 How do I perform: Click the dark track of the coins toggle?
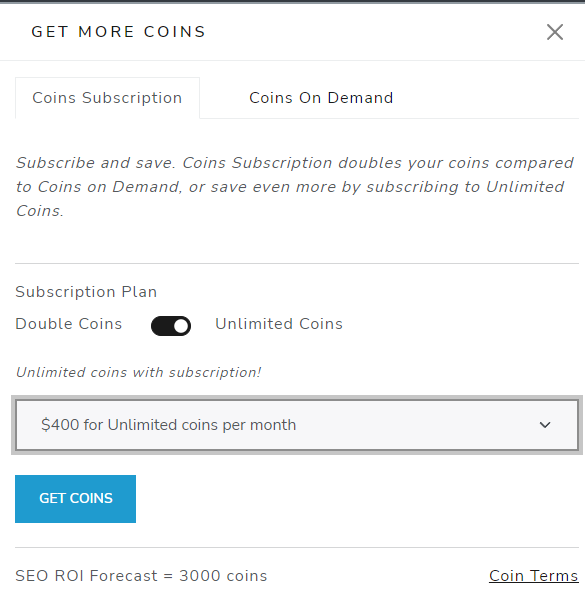(x=162, y=326)
